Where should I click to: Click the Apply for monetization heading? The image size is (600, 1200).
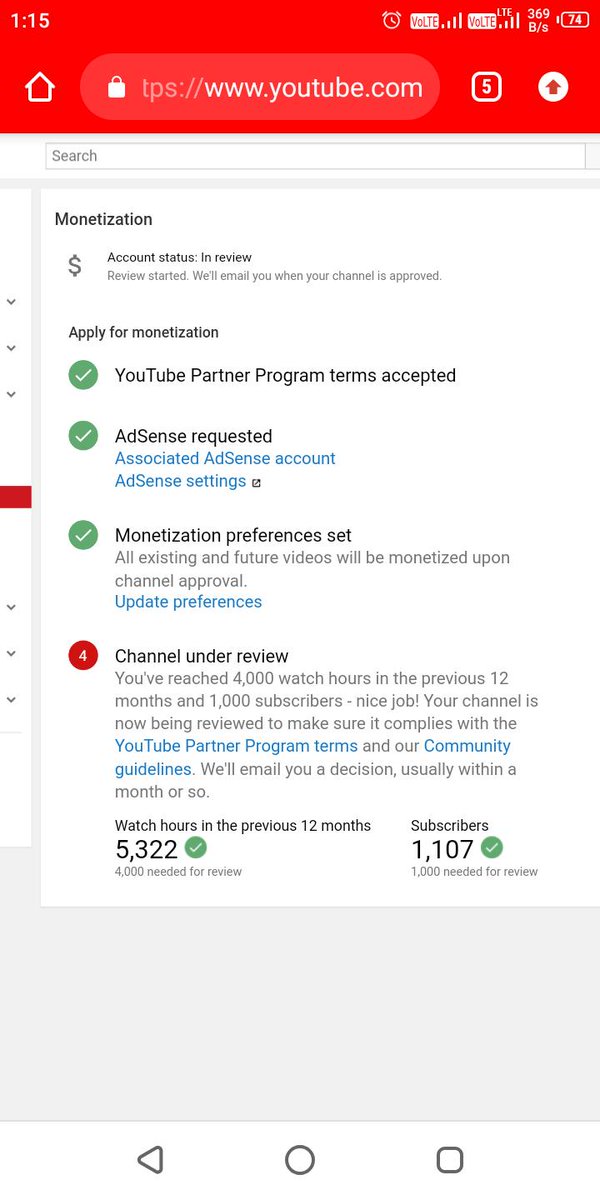[143, 332]
